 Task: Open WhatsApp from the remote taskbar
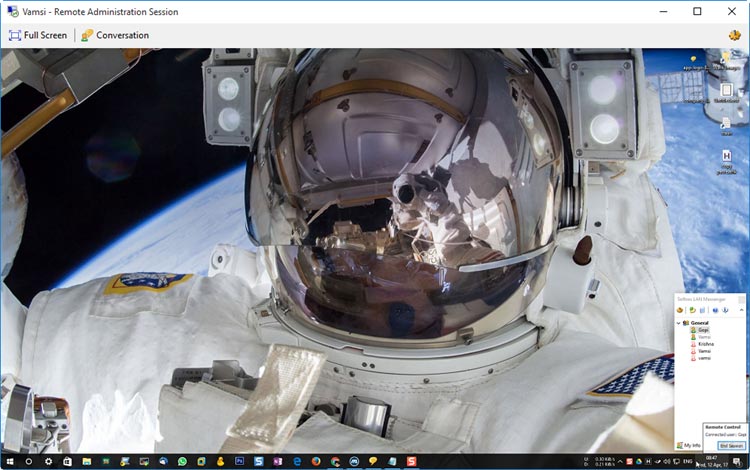[x=182, y=461]
